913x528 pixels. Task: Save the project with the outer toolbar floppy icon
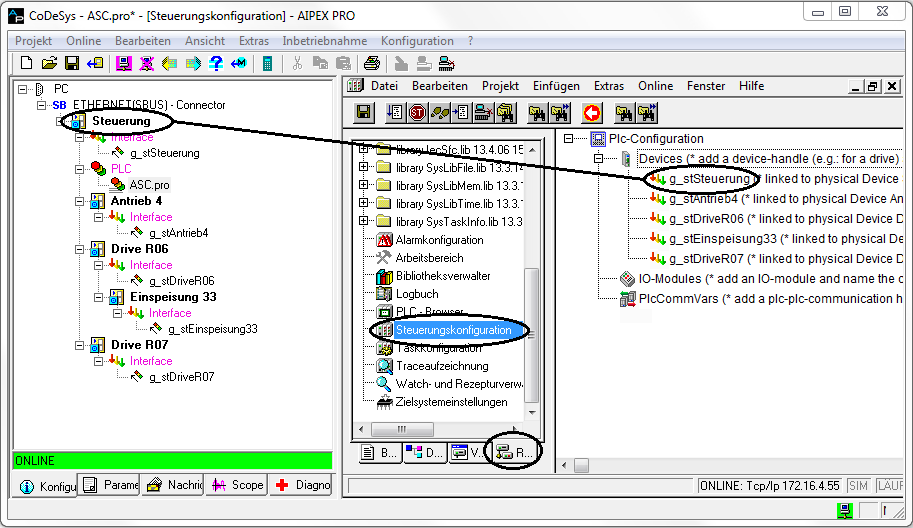coord(72,63)
